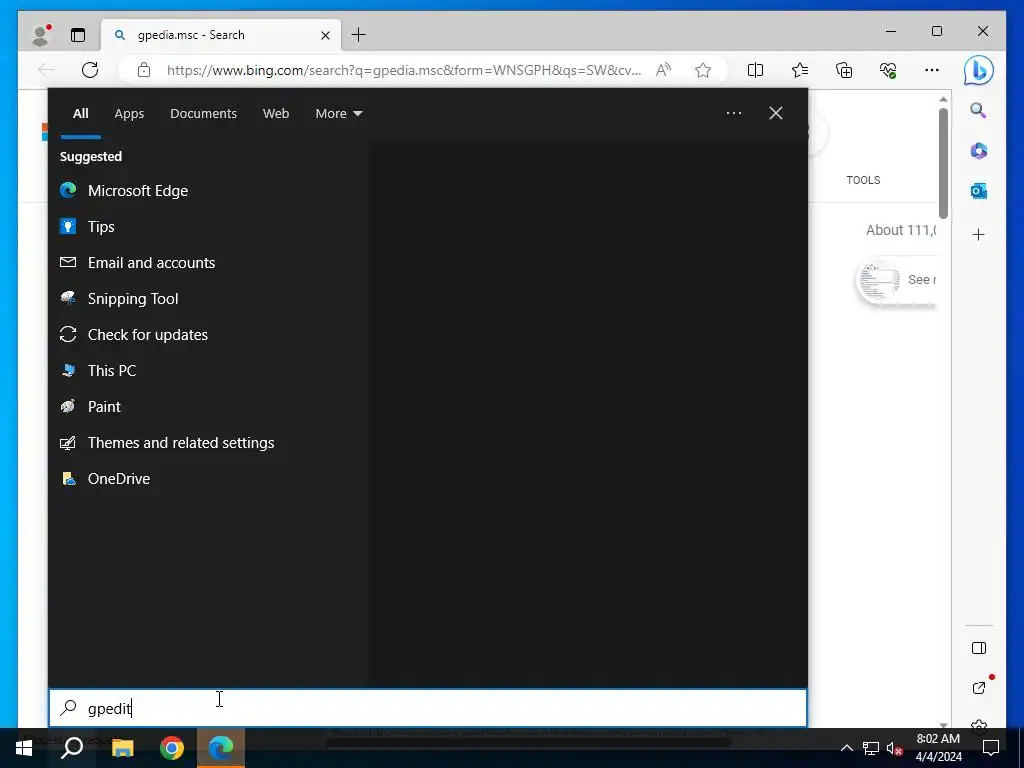Maximize the Edge window
Image resolution: width=1024 pixels, height=768 pixels.
coord(936,31)
